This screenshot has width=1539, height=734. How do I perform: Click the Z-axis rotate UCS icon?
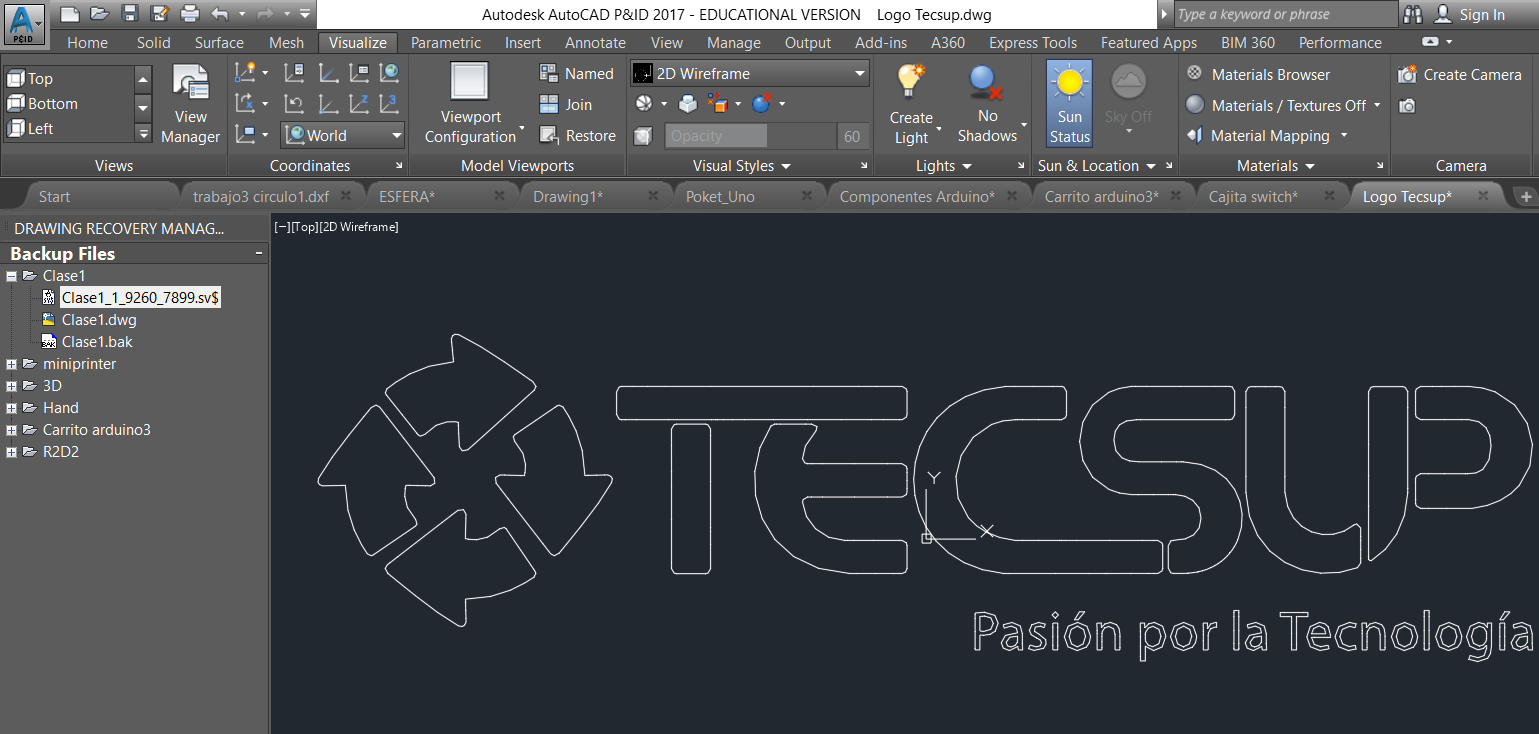pyautogui.click(x=359, y=103)
